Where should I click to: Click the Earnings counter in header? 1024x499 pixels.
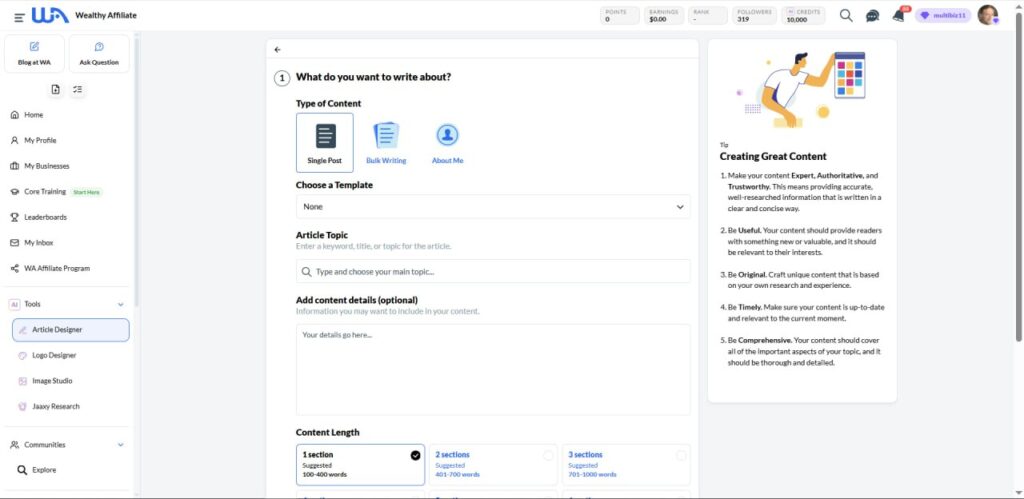664,16
